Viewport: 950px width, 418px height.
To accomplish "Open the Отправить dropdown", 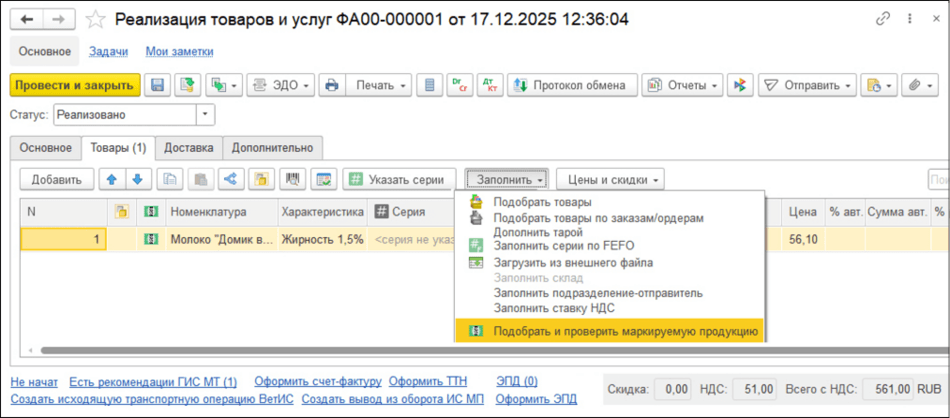I will tap(806, 85).
